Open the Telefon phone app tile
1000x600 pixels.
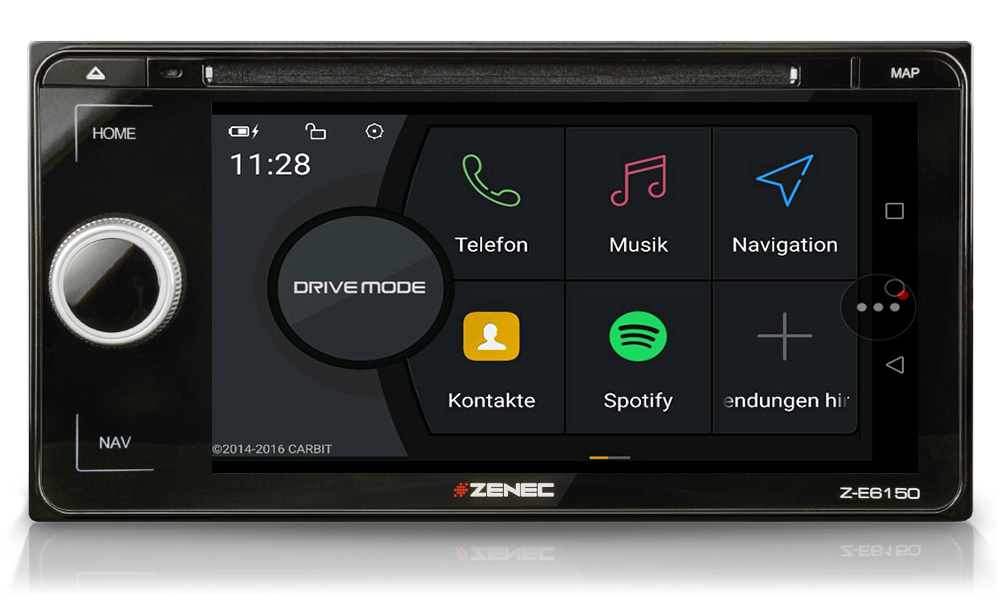coord(492,203)
